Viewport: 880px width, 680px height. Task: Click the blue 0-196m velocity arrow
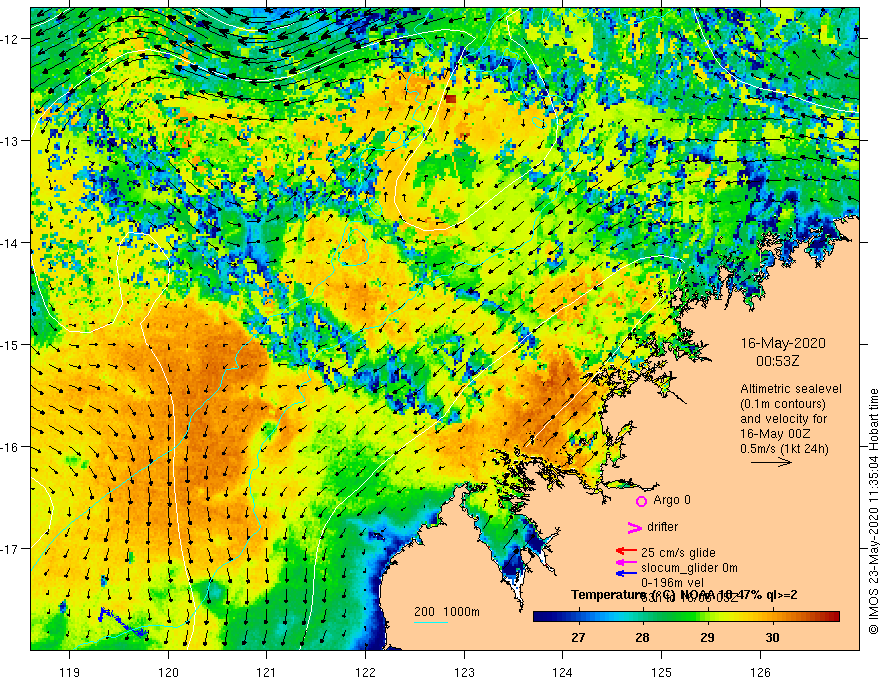click(x=626, y=573)
